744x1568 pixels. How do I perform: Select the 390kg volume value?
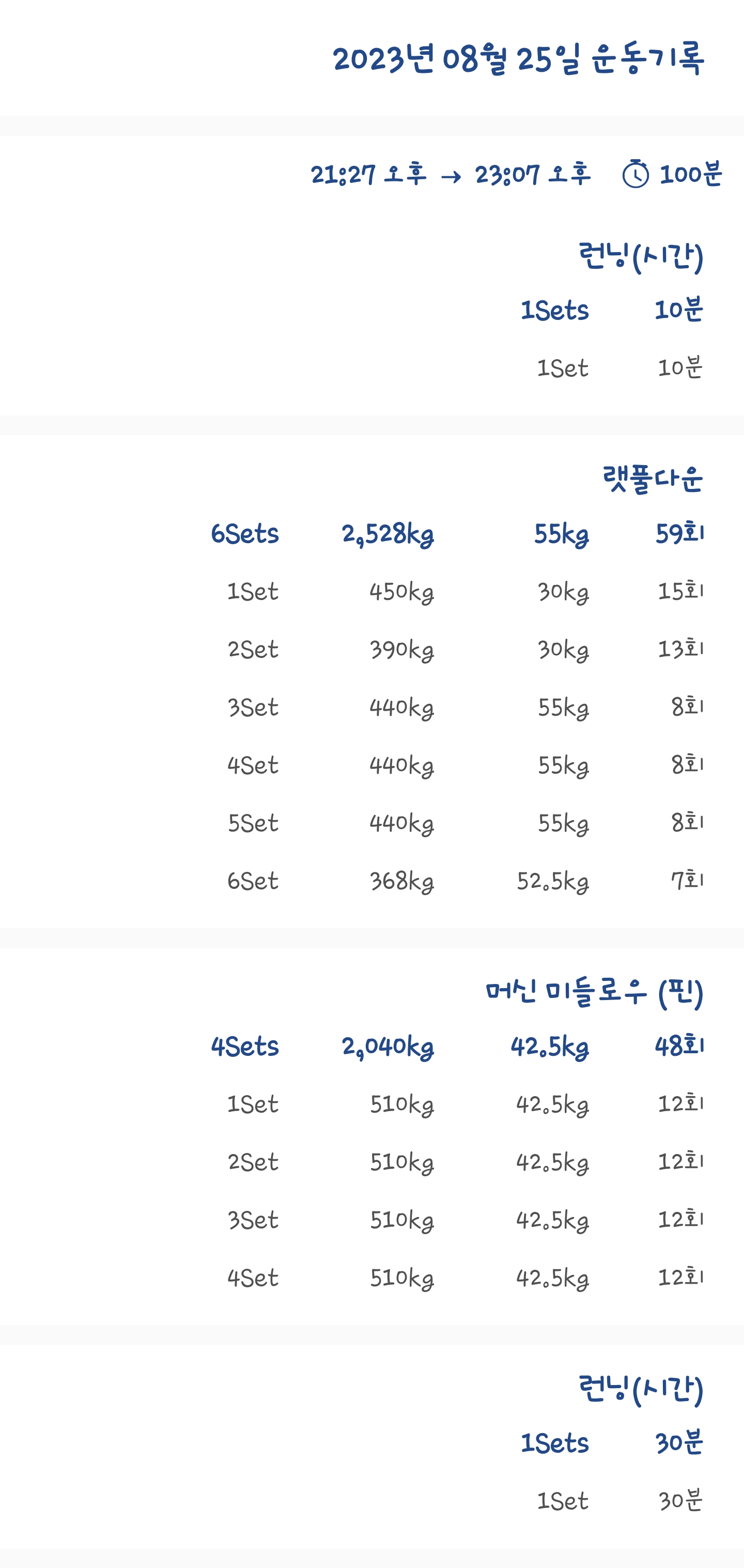[401, 650]
